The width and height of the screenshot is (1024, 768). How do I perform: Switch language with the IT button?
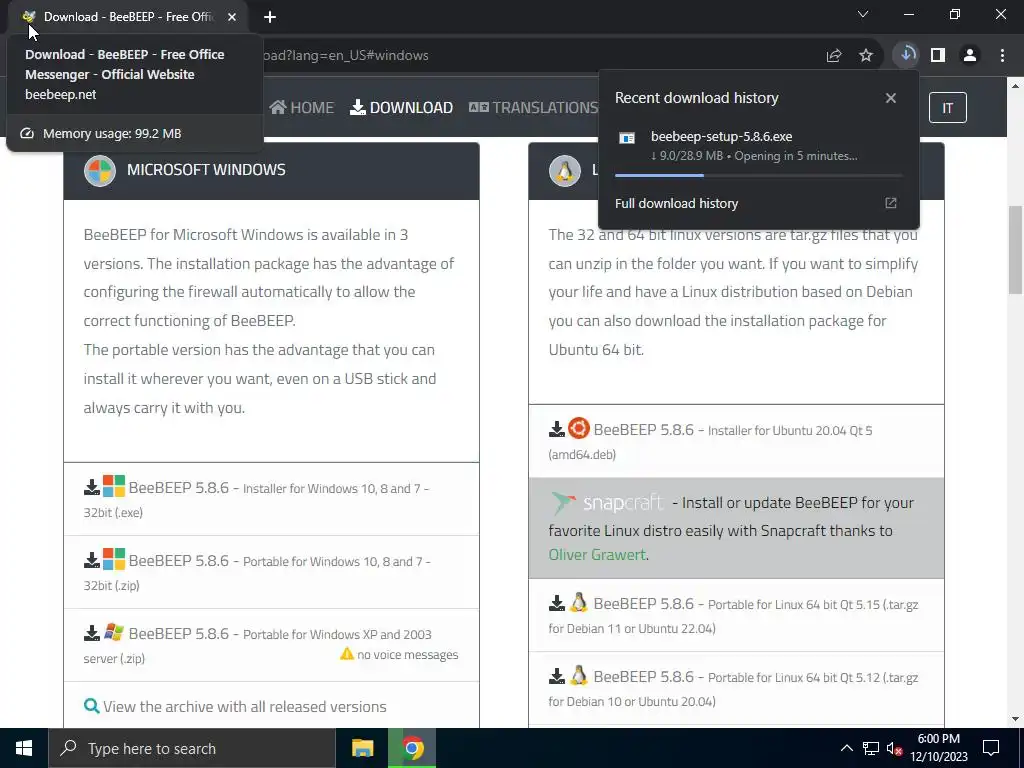[948, 108]
